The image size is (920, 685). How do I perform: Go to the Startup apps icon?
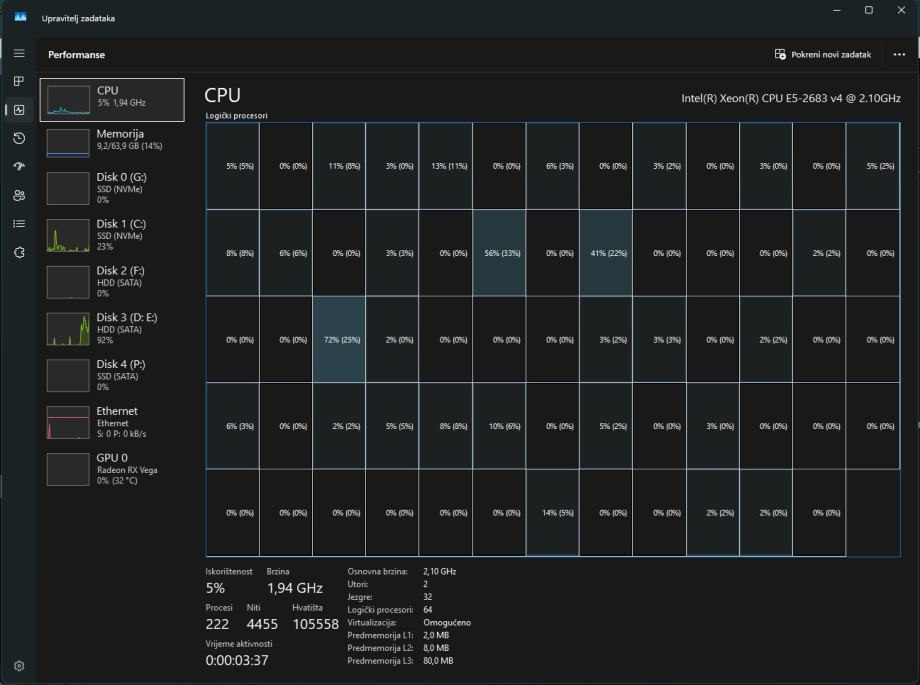19,167
